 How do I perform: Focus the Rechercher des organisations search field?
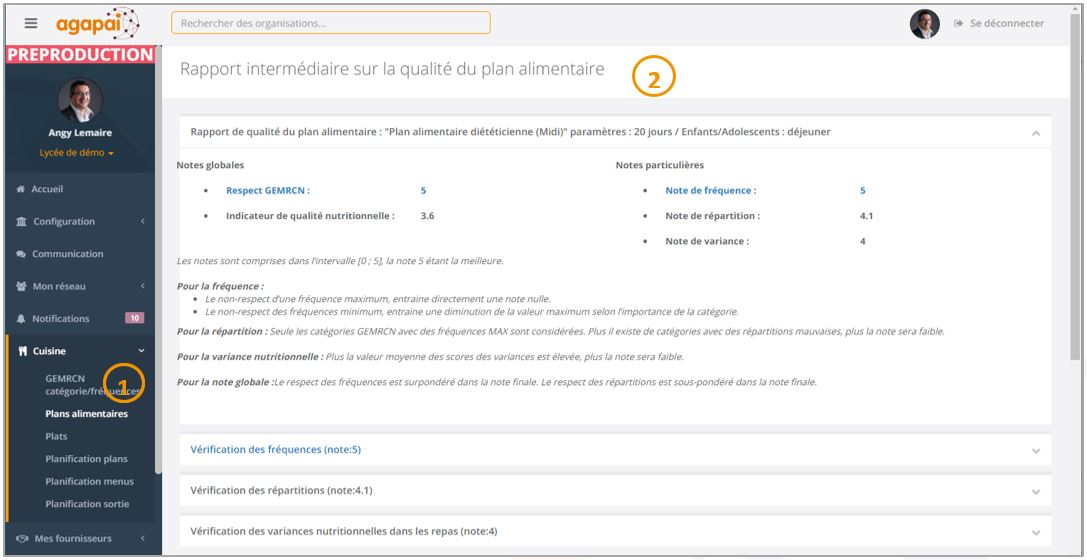(330, 23)
